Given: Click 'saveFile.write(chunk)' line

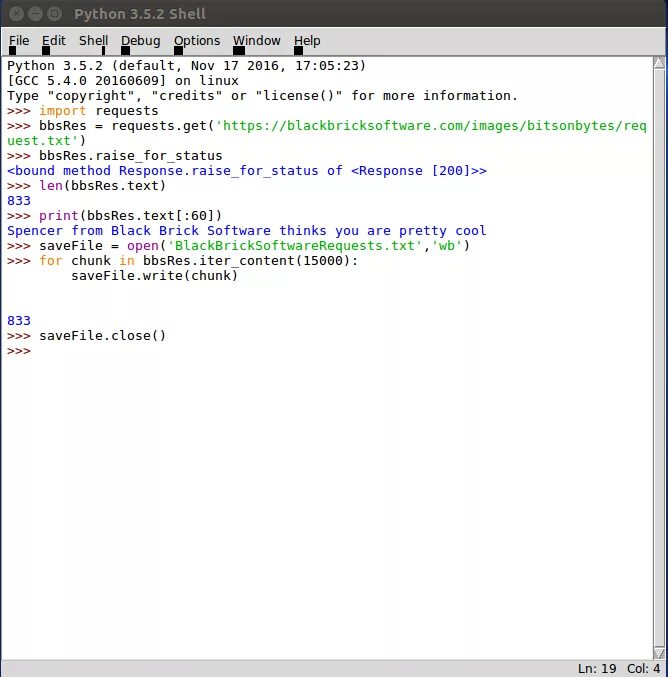Looking at the screenshot, I should pos(155,275).
